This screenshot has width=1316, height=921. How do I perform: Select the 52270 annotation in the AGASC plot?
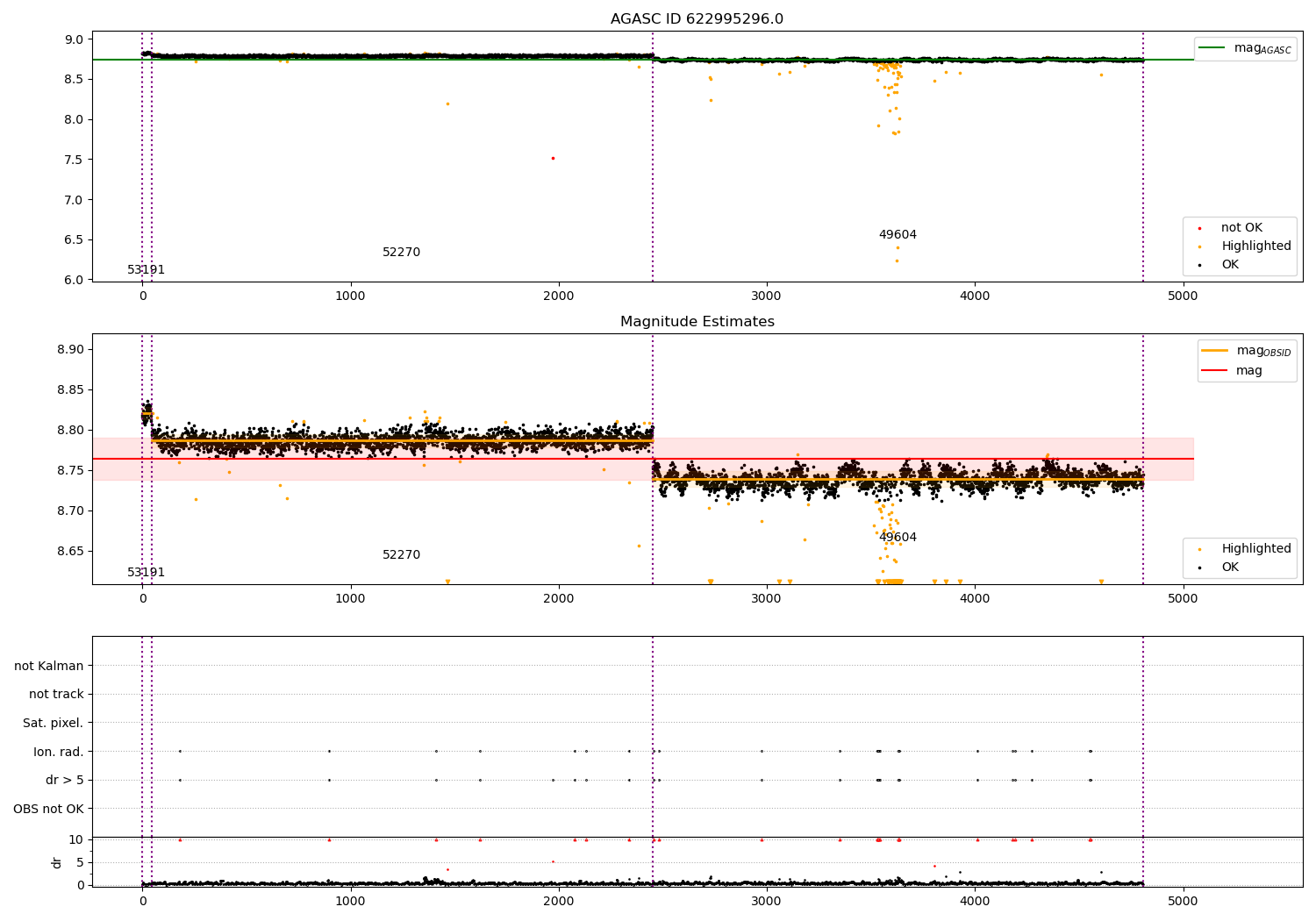(401, 253)
